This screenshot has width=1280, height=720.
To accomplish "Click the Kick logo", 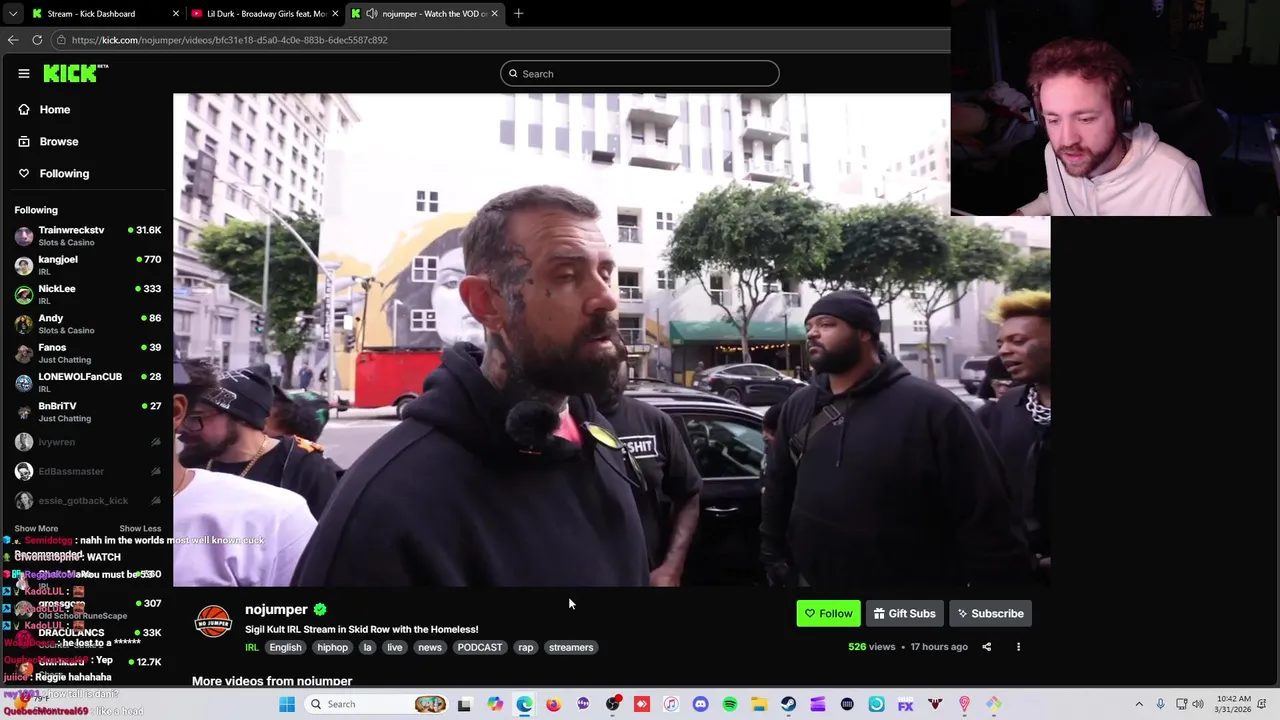I will click(x=76, y=73).
